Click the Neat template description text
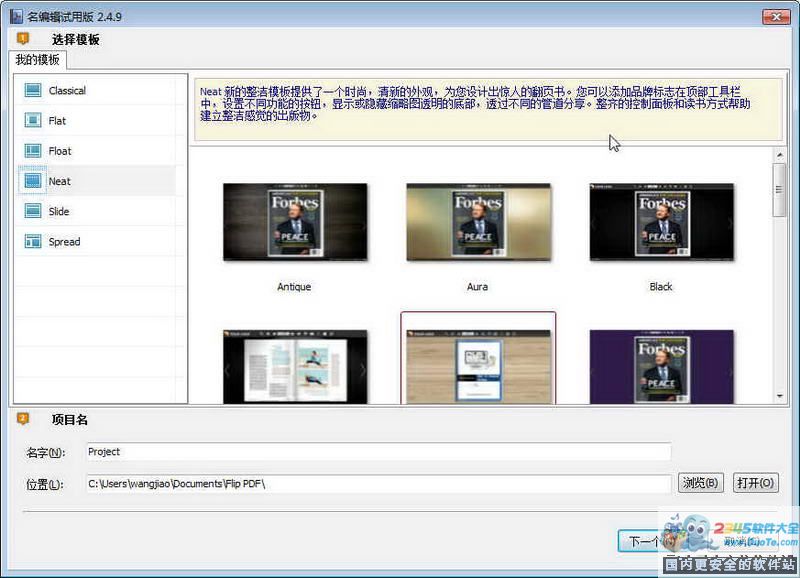The height and width of the screenshot is (578, 800). (x=475, y=104)
